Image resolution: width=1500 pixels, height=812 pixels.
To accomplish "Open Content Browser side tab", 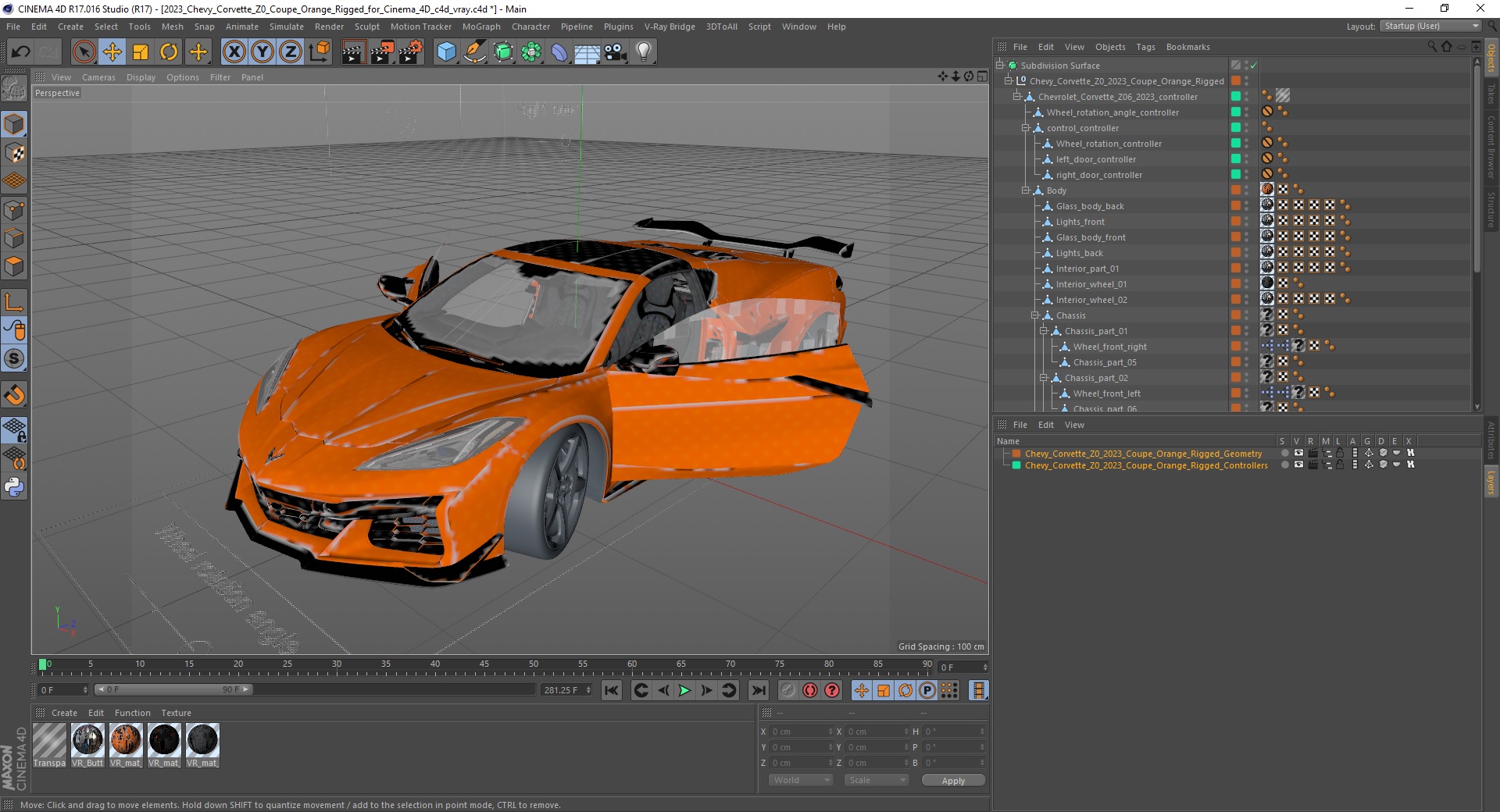I will click(1491, 147).
